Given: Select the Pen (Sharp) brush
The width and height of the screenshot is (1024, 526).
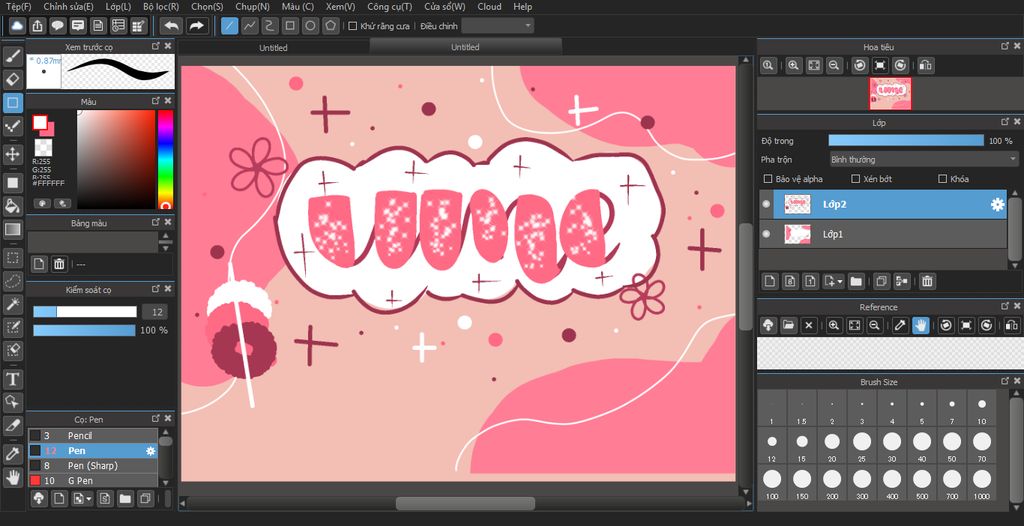Looking at the screenshot, I should pos(92,465).
